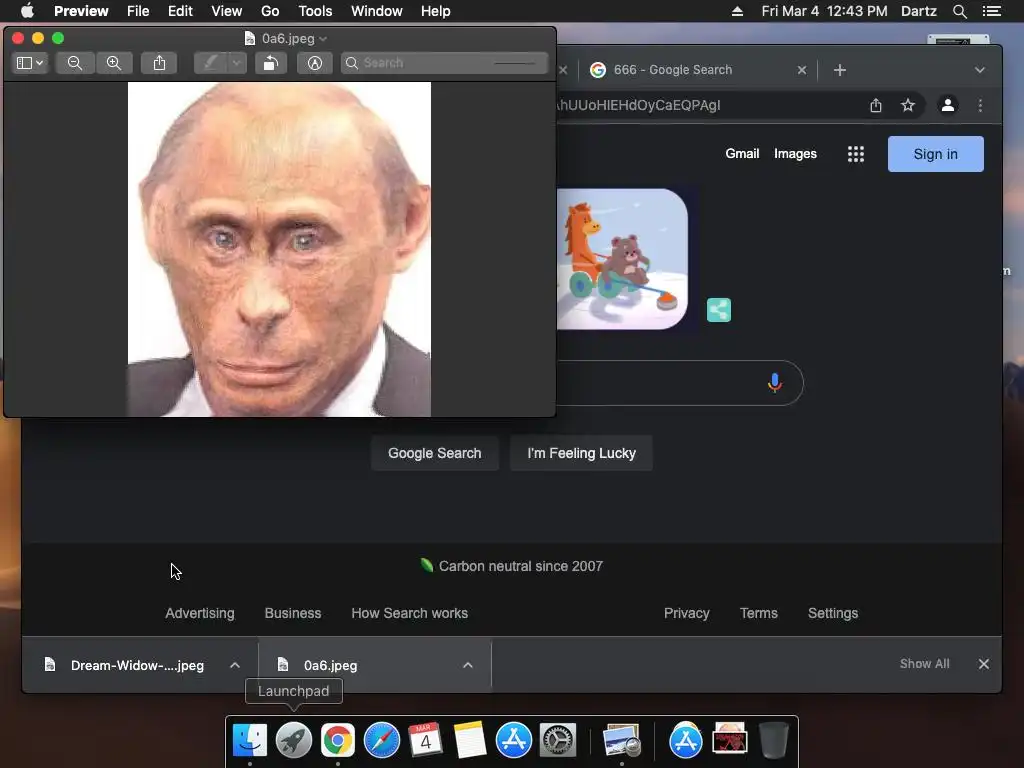Viewport: 1024px width, 768px height.
Task: Open the Help menu
Action: [435, 11]
